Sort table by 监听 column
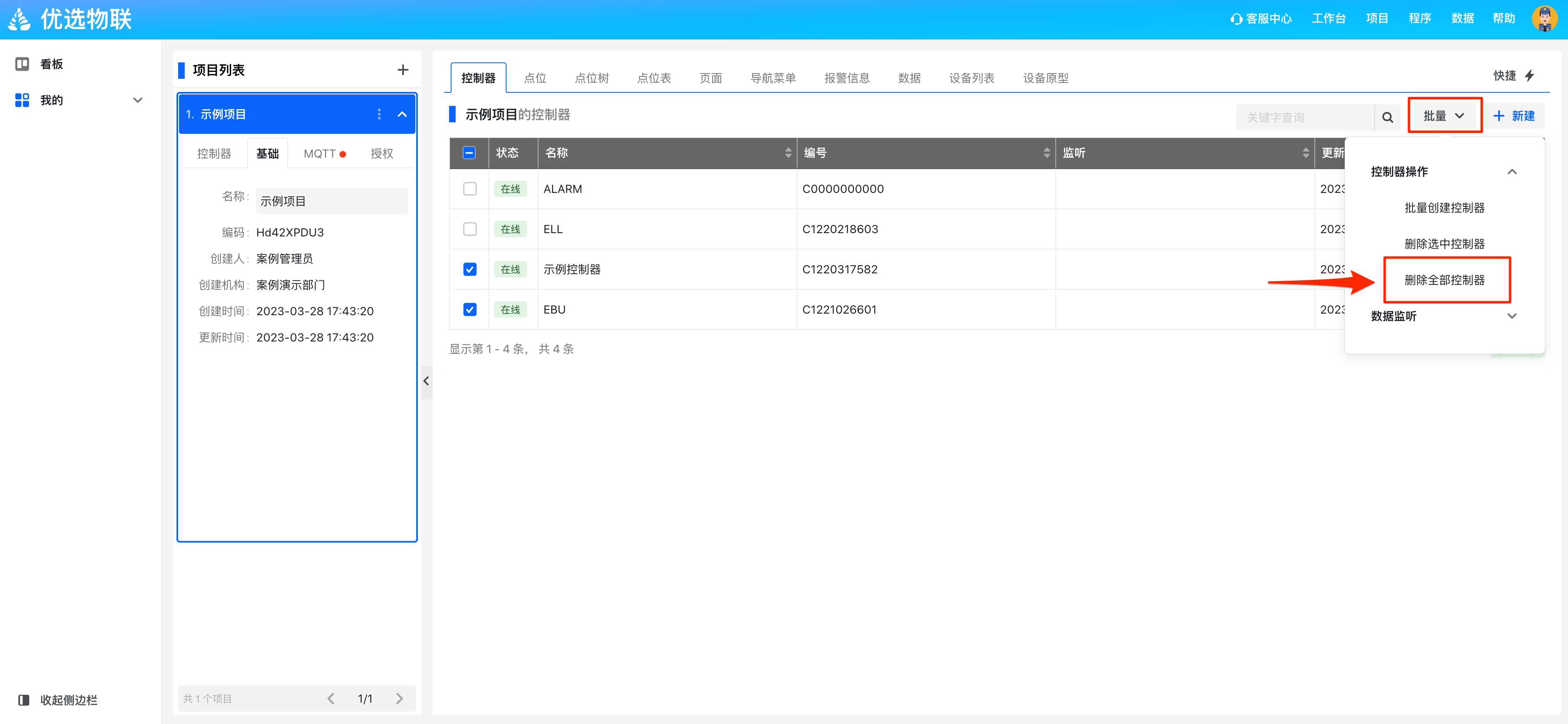Viewport: 1568px width, 724px height. click(x=1305, y=153)
